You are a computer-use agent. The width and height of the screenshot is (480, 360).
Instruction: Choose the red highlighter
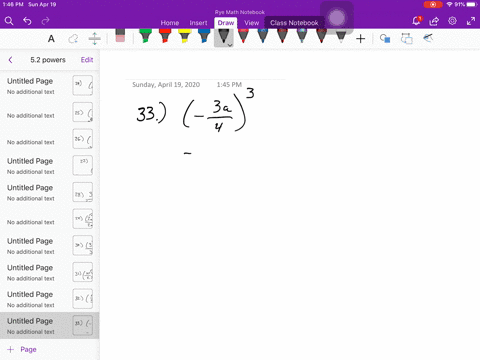165,36
